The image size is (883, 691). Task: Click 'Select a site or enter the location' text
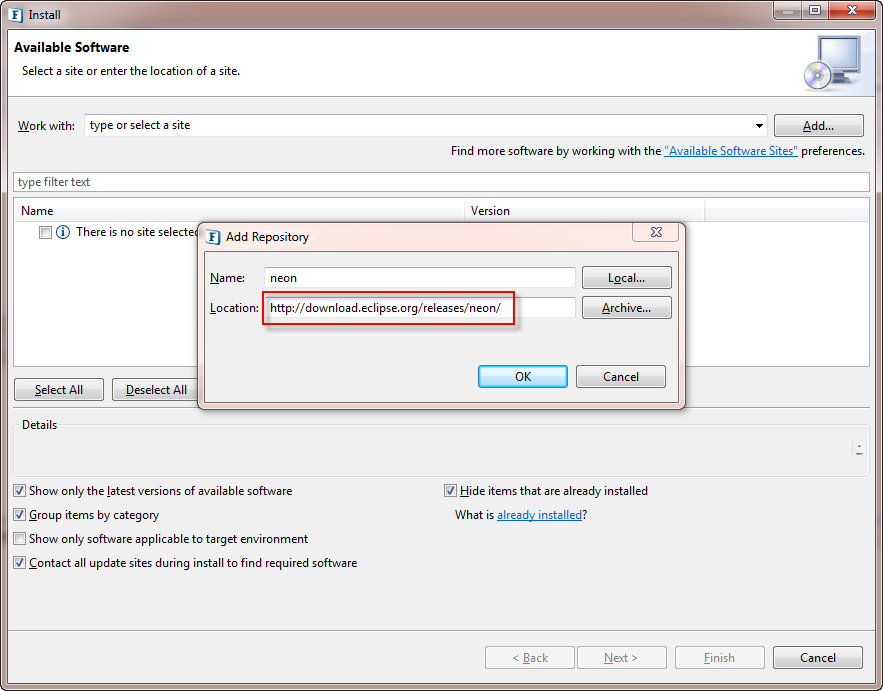[x=131, y=71]
